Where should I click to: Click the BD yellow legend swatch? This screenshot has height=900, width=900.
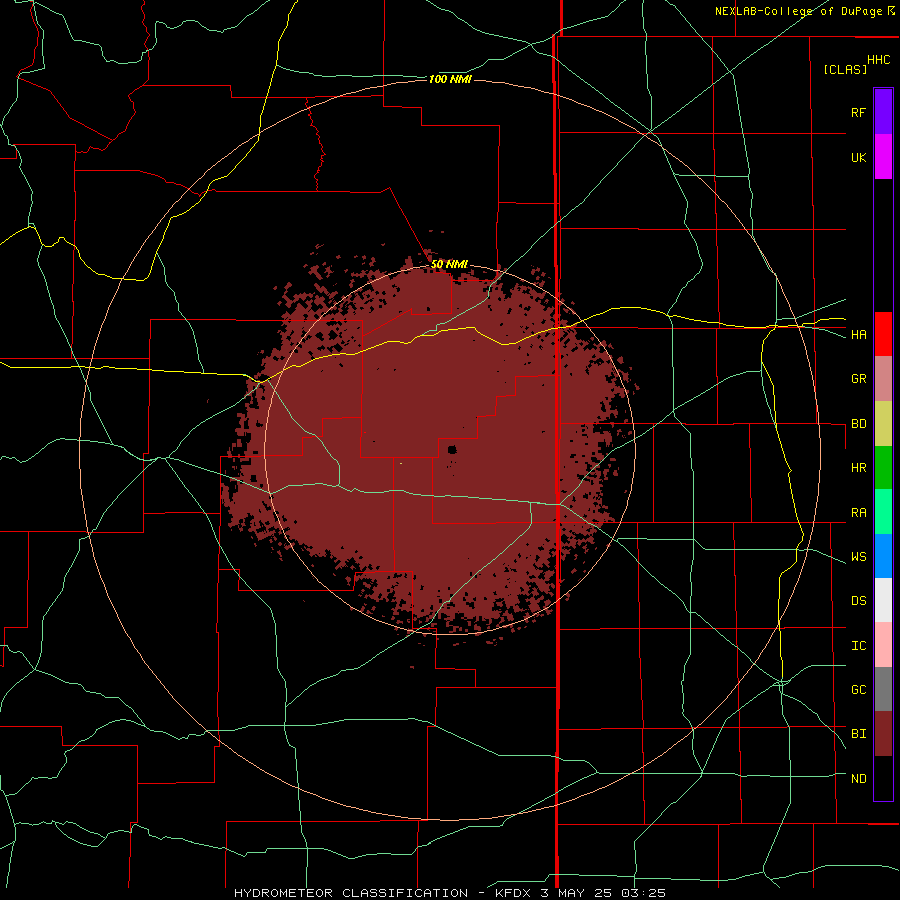[883, 424]
